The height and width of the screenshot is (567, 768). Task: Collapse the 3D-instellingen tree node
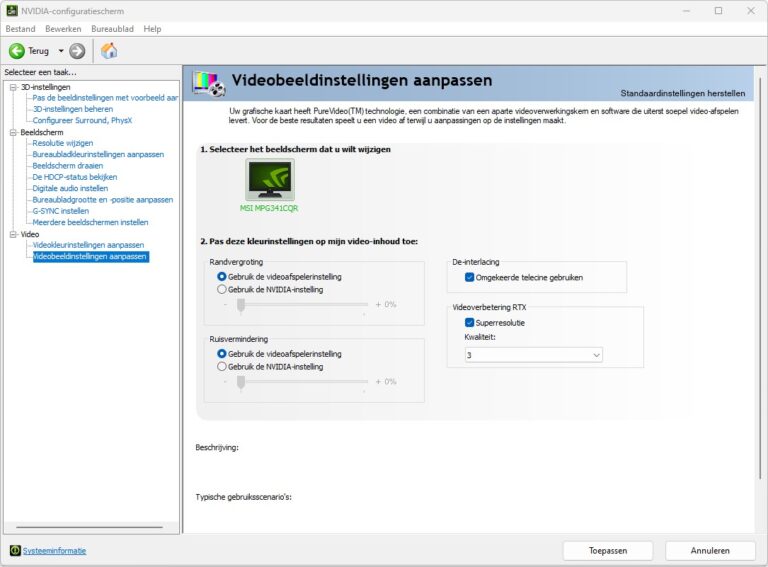tap(13, 87)
